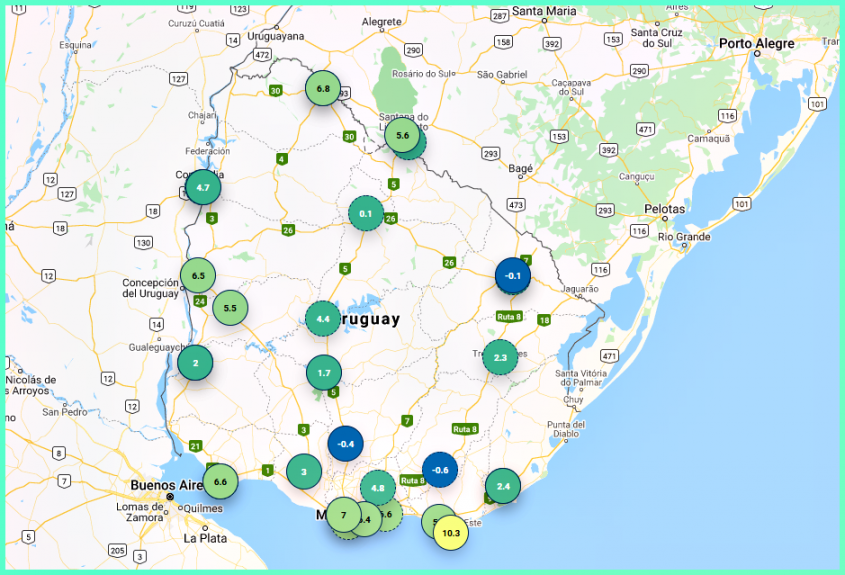The width and height of the screenshot is (845, 575).
Task: Open the blue -0.6 marker
Action: pos(439,471)
